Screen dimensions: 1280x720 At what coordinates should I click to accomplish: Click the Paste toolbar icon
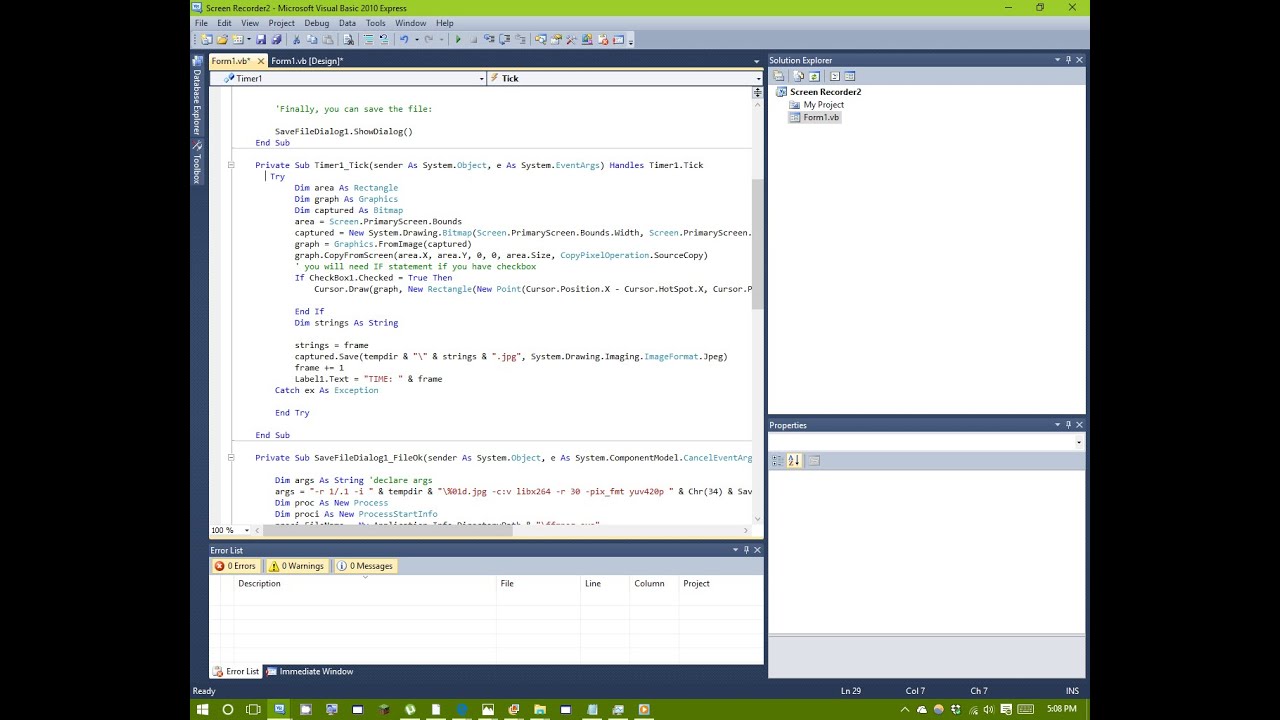pos(328,40)
